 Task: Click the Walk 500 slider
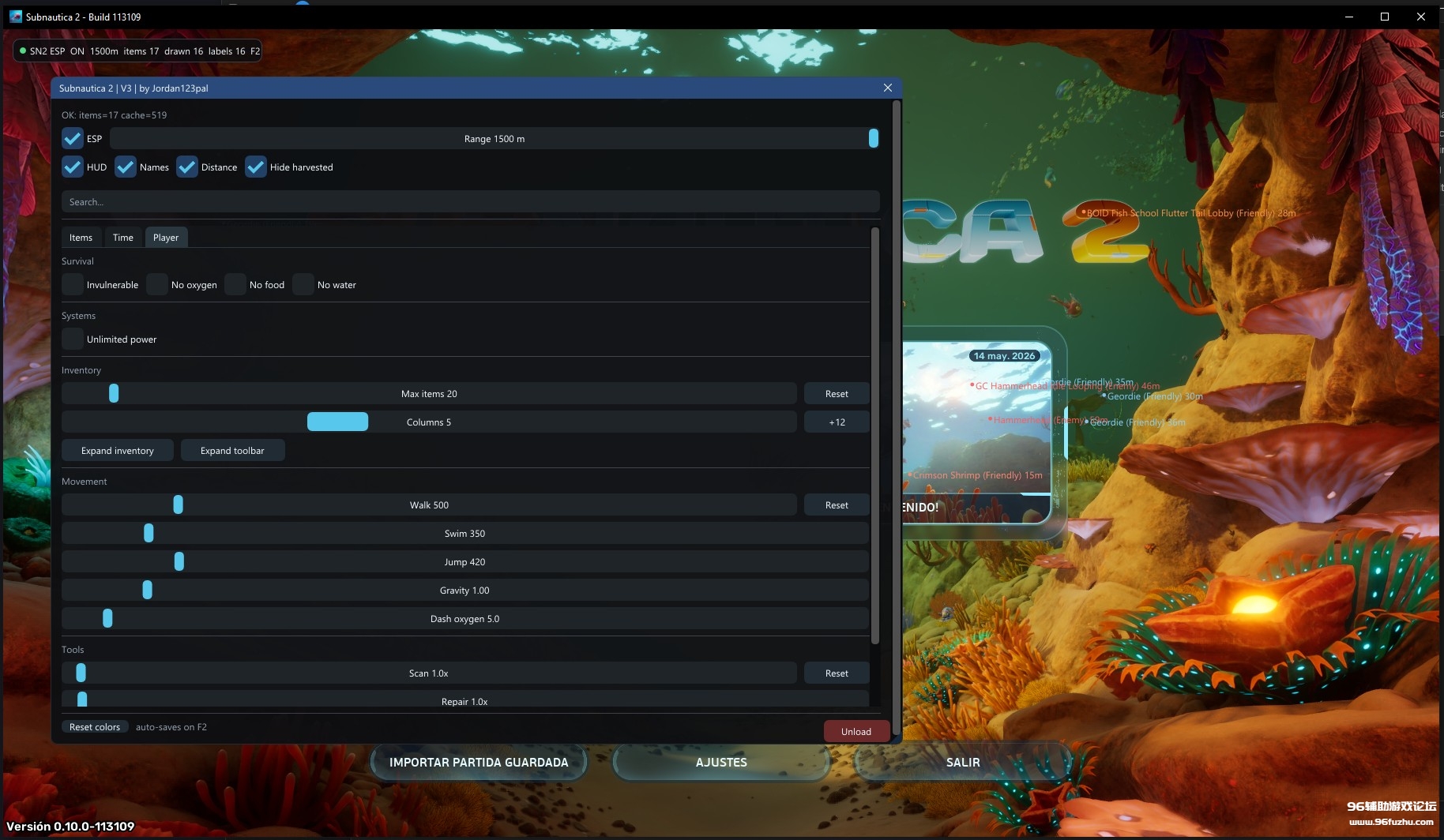pyautogui.click(x=429, y=505)
